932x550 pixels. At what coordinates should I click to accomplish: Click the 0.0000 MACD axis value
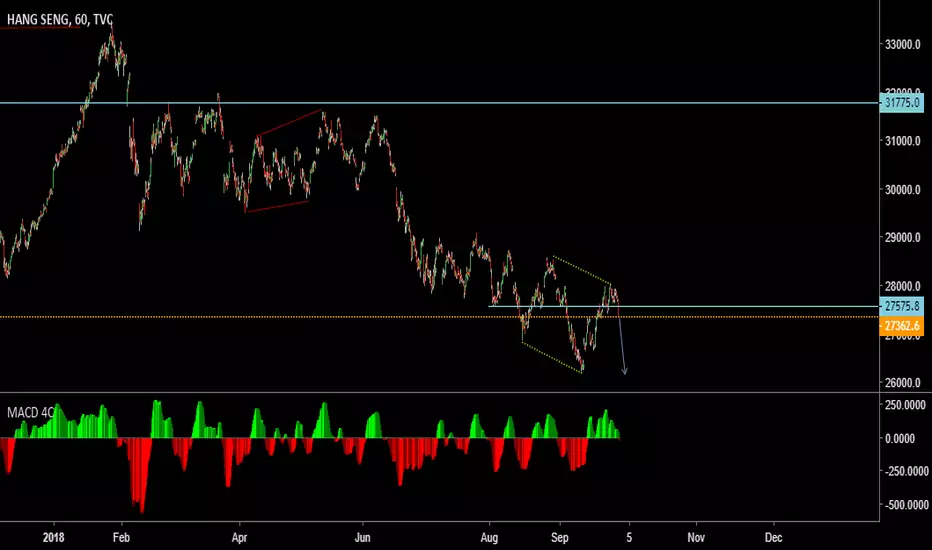point(900,439)
